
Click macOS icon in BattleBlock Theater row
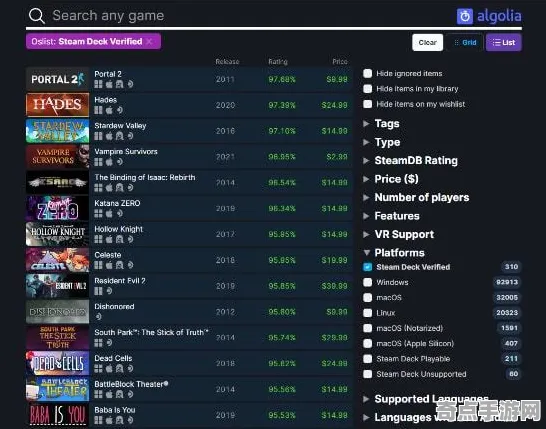tap(109, 394)
